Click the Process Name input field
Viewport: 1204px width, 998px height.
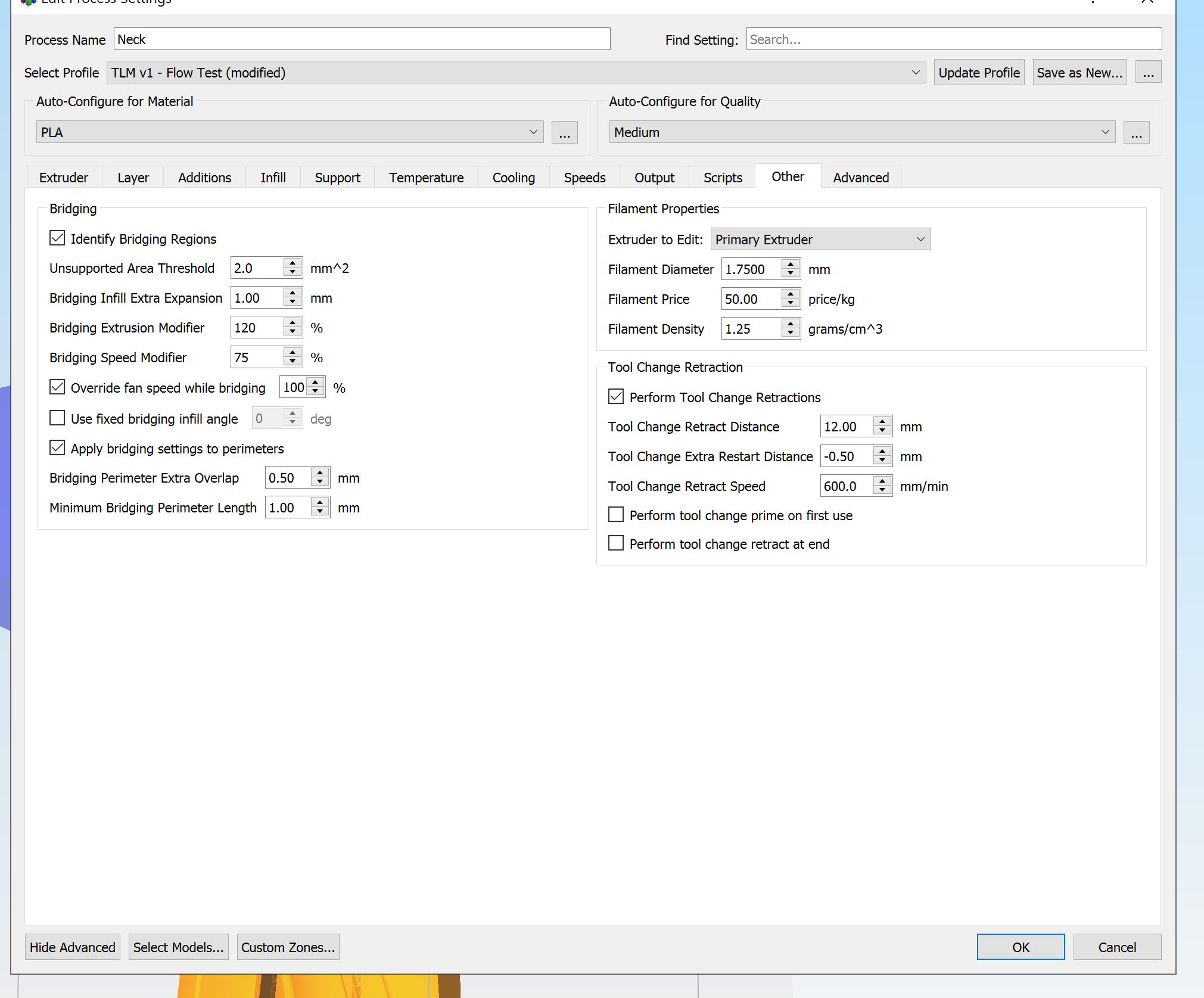(x=362, y=39)
